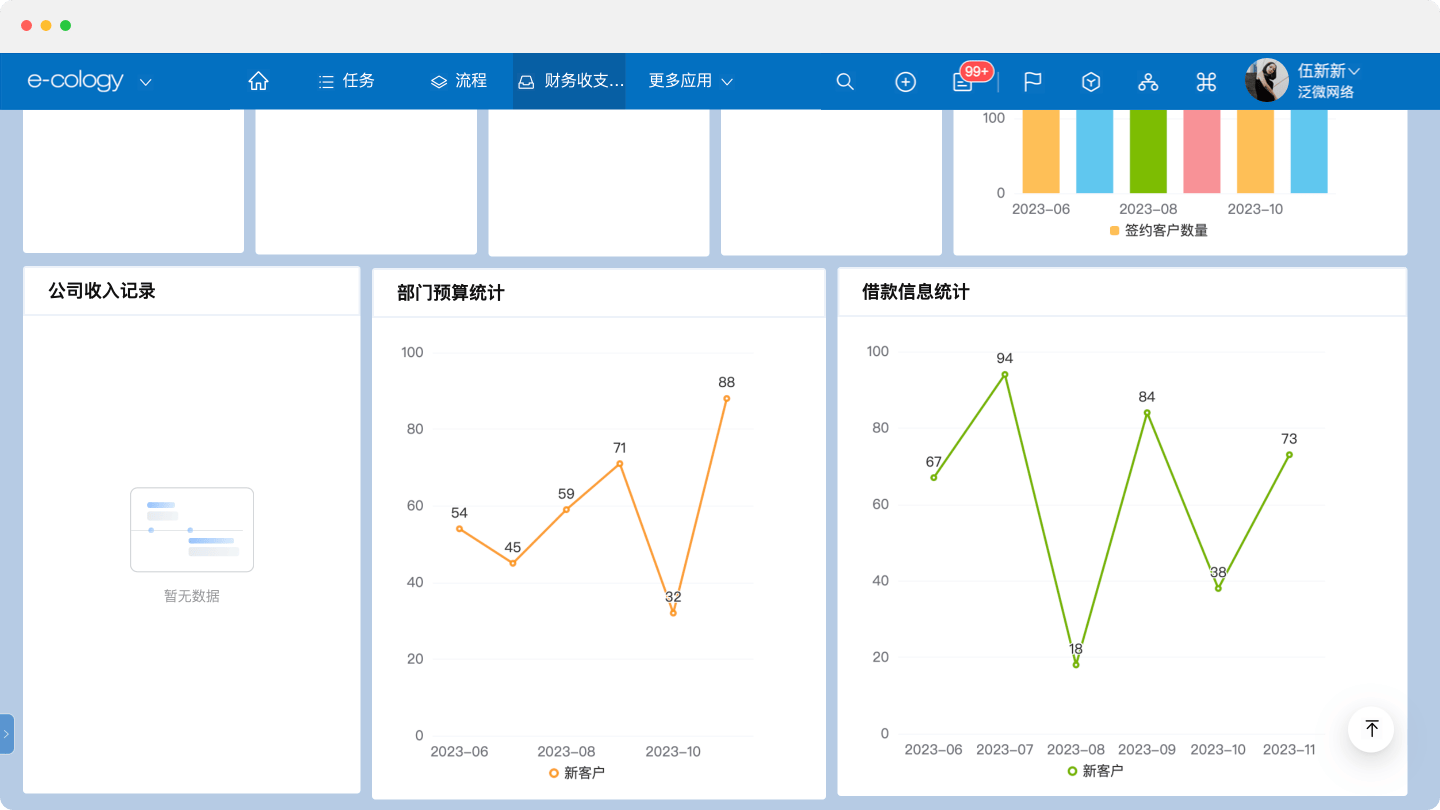Click the data point labeled 88

pyautogui.click(x=727, y=399)
